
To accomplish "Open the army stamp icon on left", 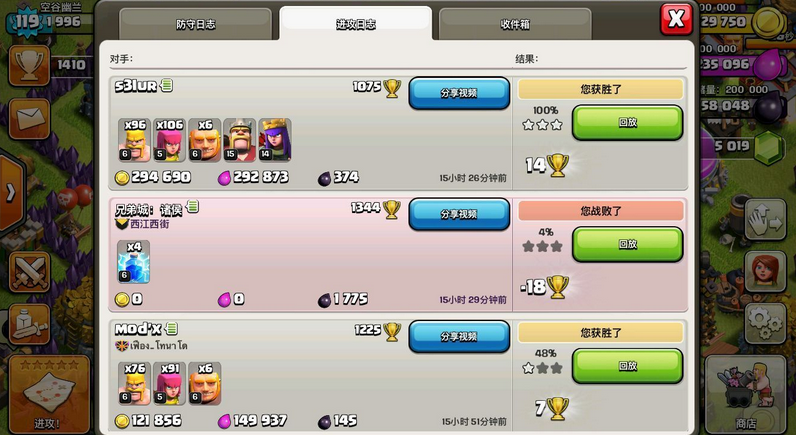I will pos(29,324).
